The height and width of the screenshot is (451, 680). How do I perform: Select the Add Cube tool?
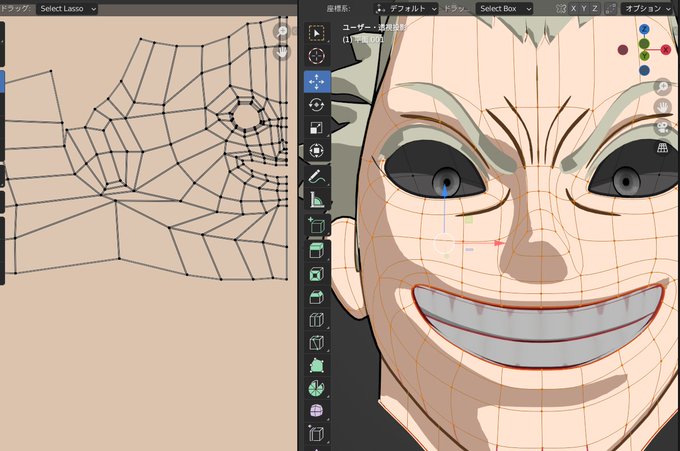pos(317,226)
